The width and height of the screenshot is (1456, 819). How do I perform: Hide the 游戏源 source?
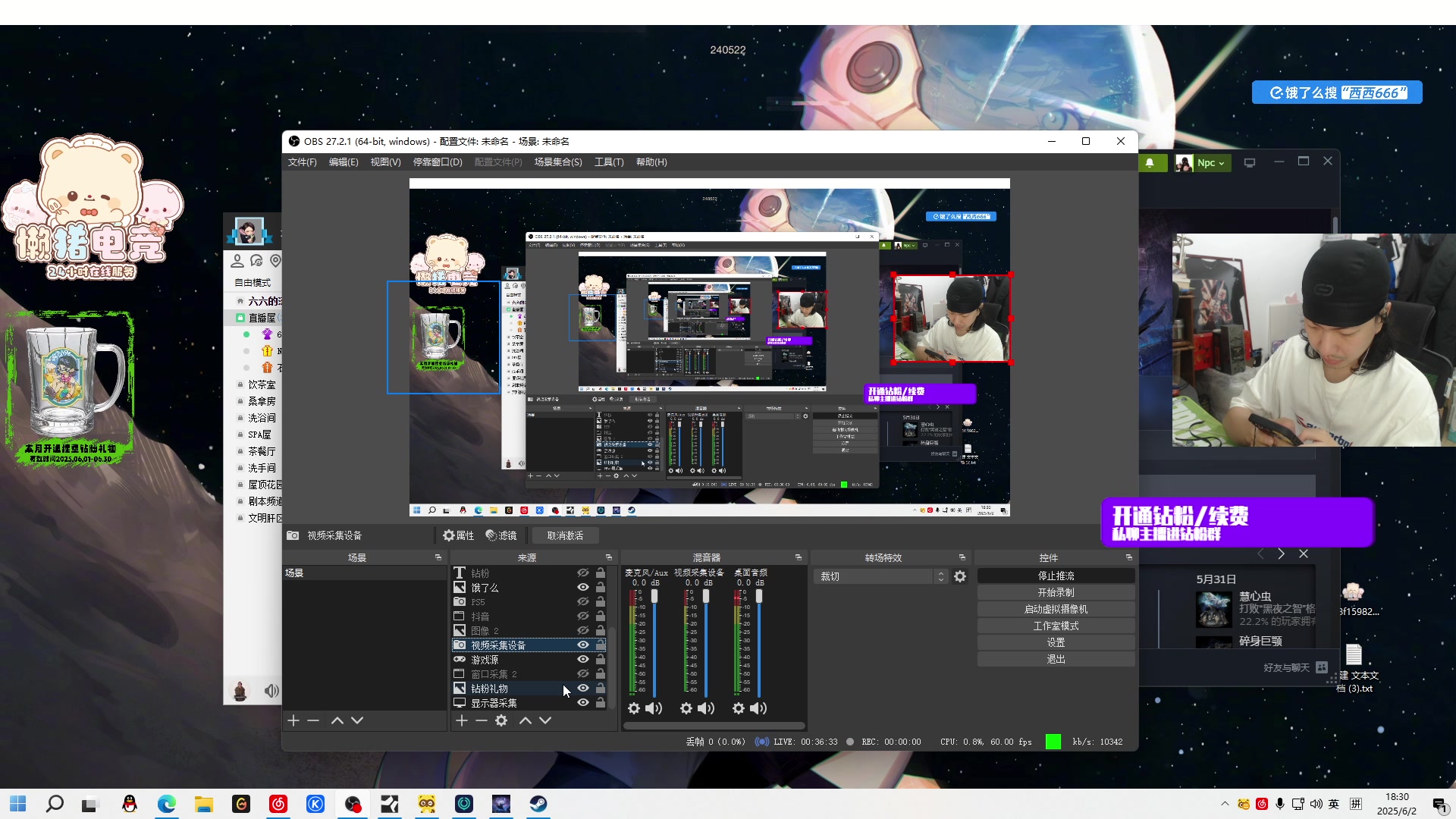click(583, 660)
